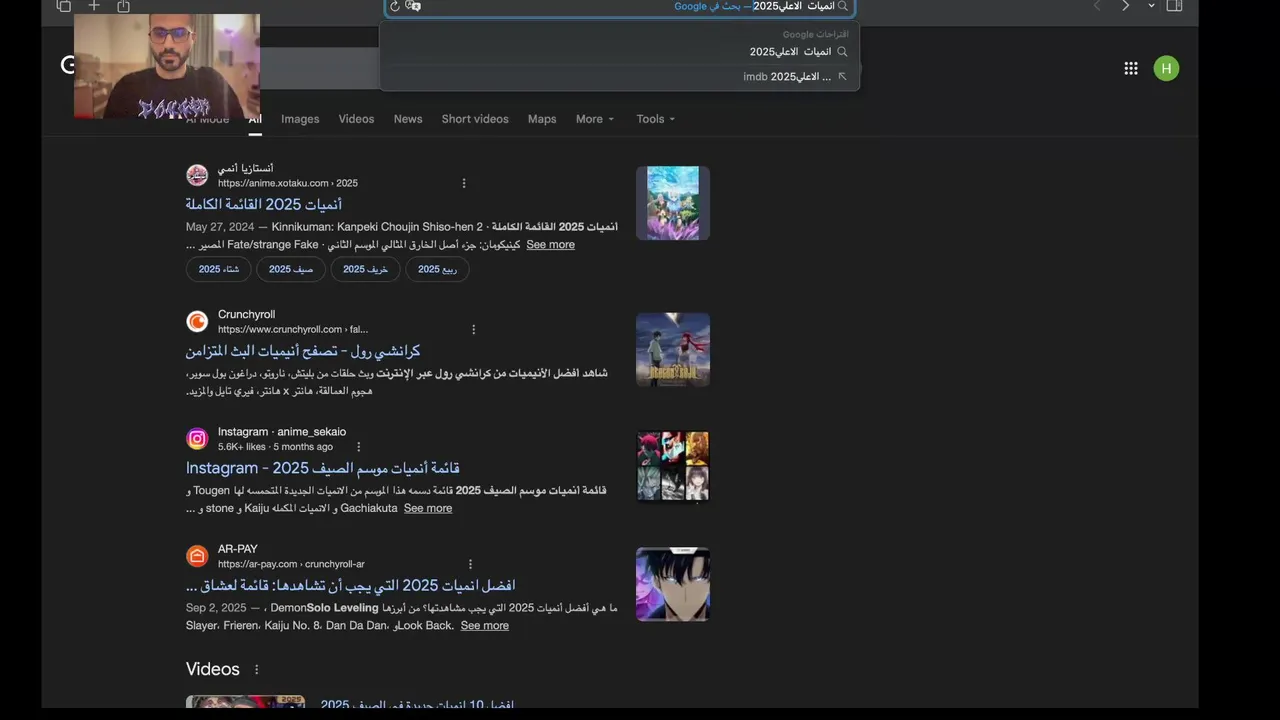The image size is (1280, 720).
Task: Open the Videos section options menu
Action: (x=256, y=670)
